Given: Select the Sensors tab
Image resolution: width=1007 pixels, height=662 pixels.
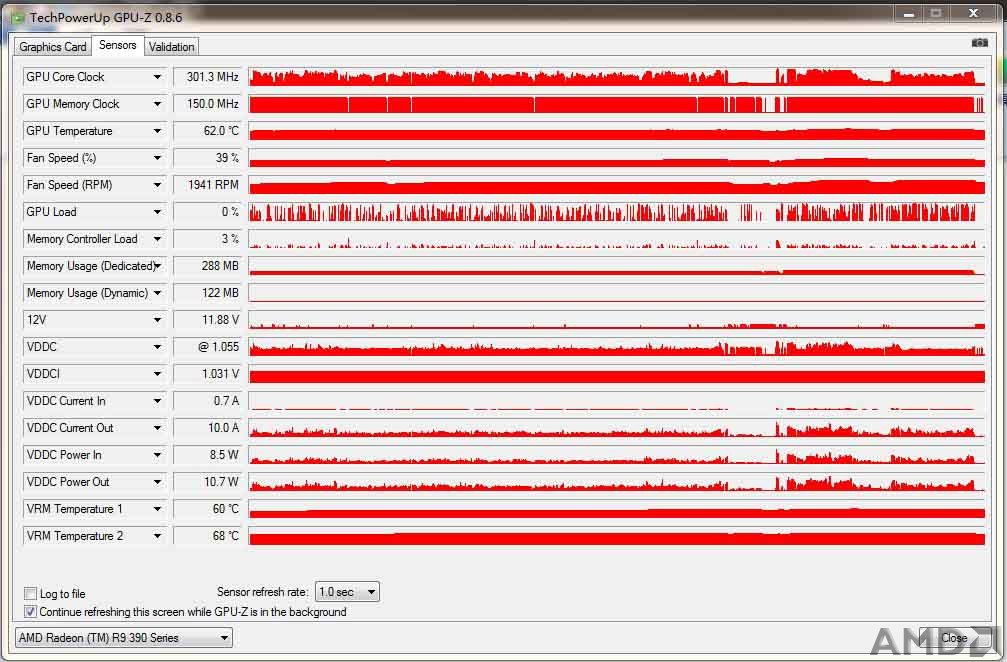Looking at the screenshot, I should tap(118, 45).
